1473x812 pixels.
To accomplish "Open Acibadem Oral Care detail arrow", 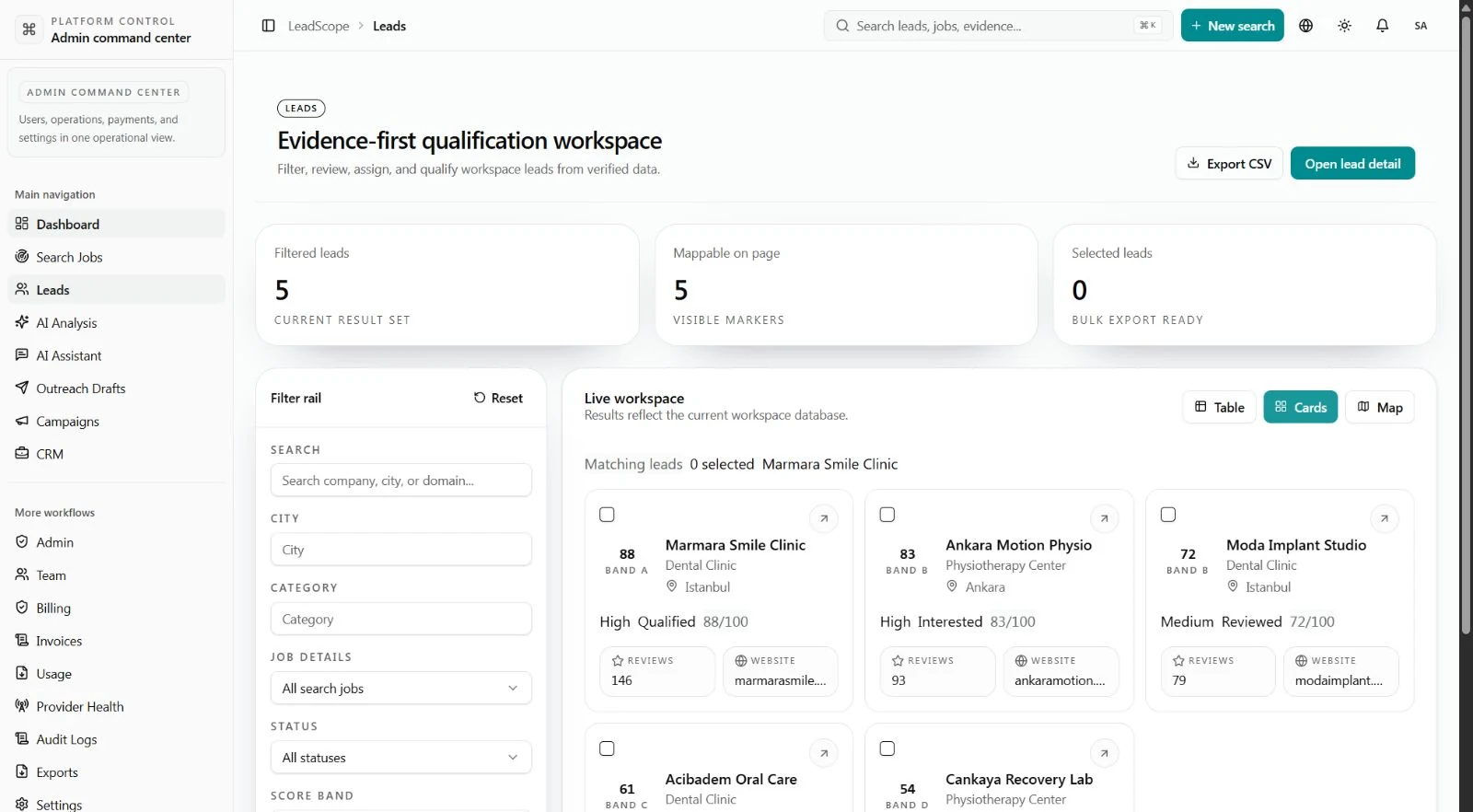I will [824, 753].
